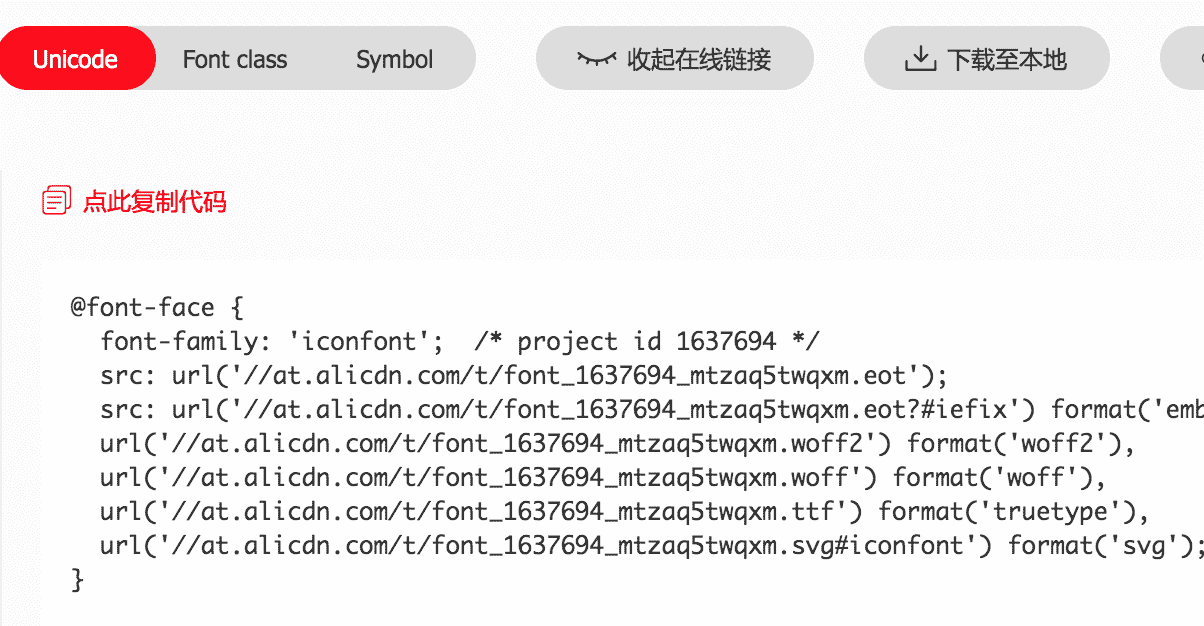Collapse online link via 收起在线链接 label
Screen dimensions: 1204x626
(x=699, y=59)
